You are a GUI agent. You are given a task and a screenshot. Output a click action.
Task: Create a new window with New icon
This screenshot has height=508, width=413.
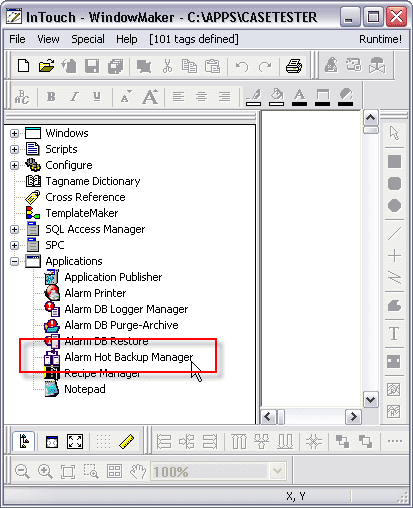[23, 66]
